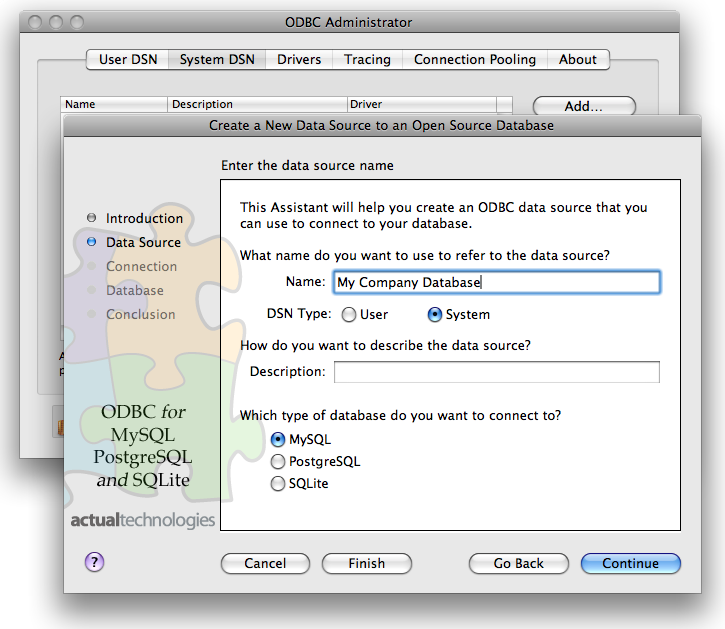Choose MySQL as database type
This screenshot has height=629, width=725.
click(x=277, y=439)
